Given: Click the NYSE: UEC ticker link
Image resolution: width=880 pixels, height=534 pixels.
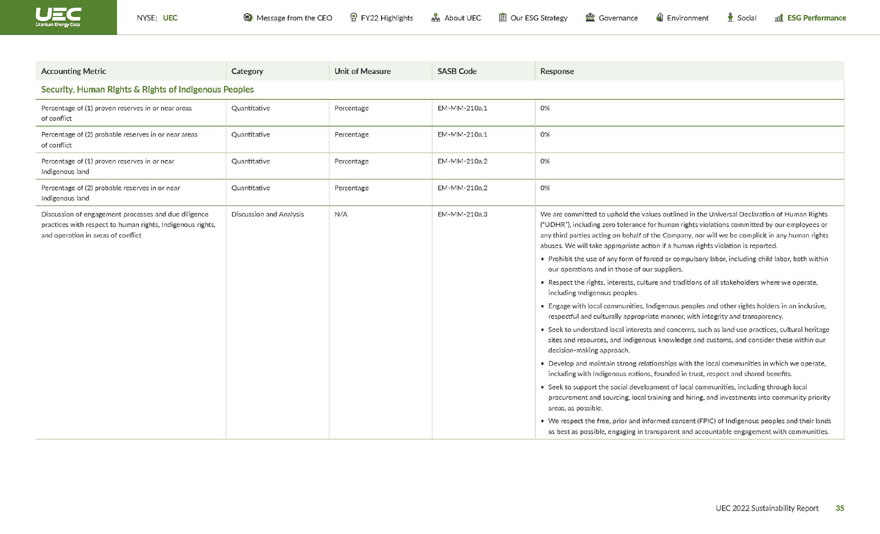Looking at the screenshot, I should pos(157,18).
